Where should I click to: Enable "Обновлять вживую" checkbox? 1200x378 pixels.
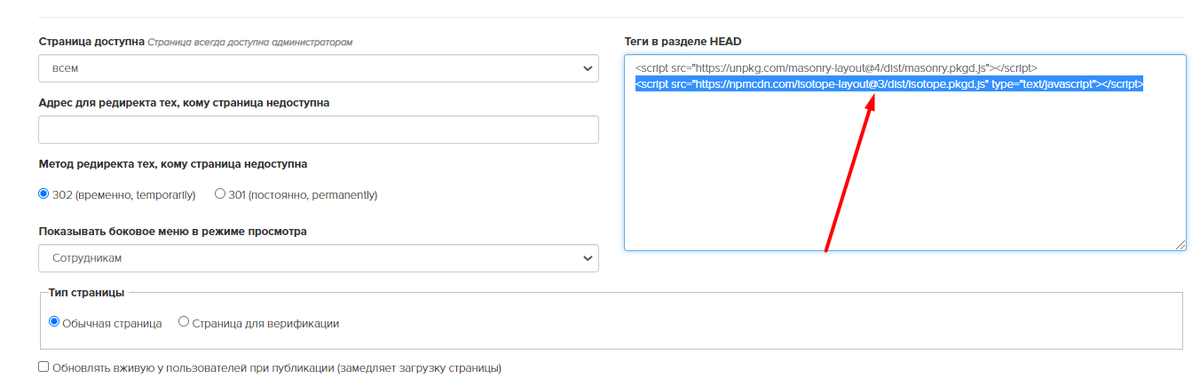[x=44, y=367]
